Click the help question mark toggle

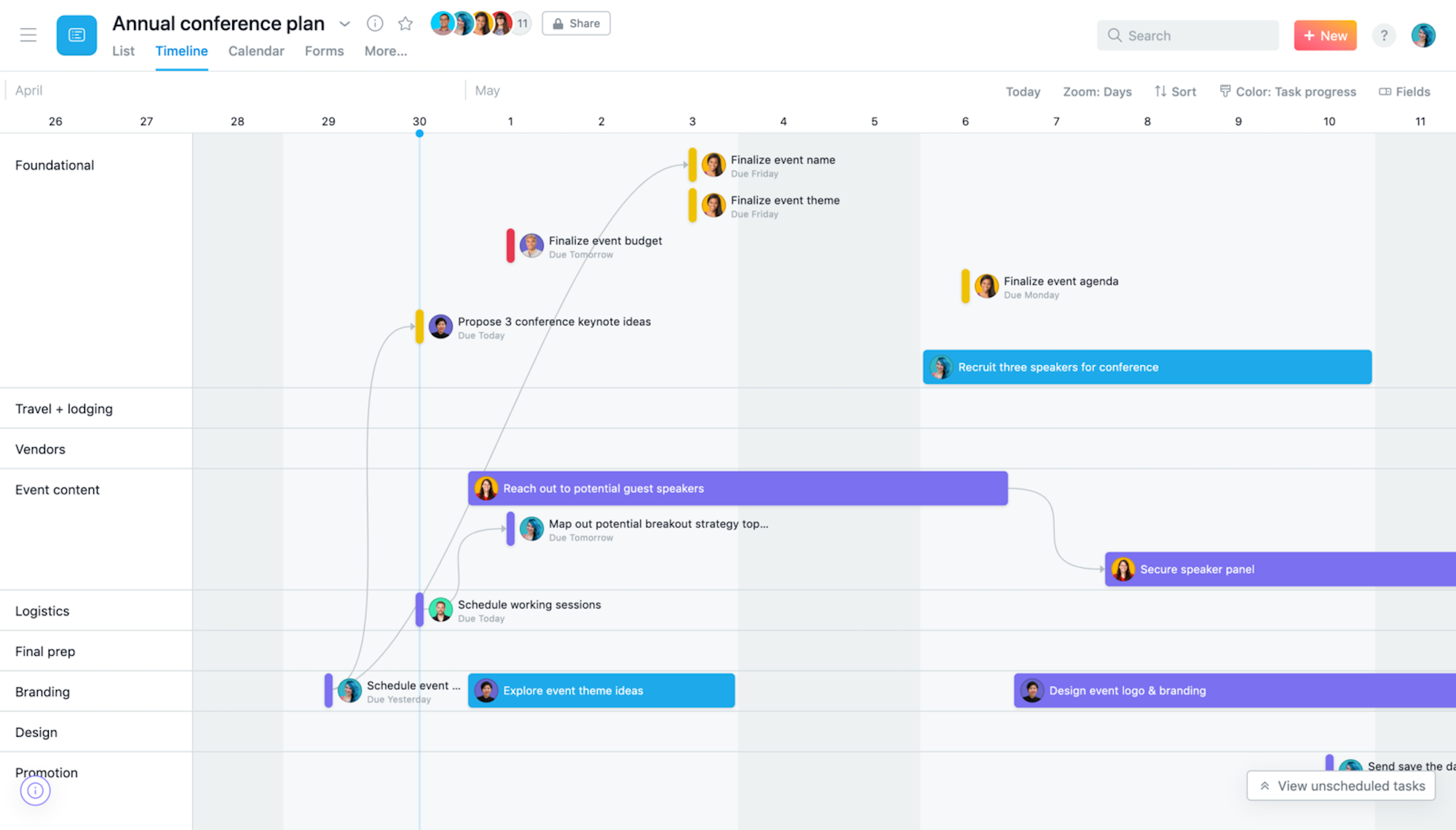[x=1385, y=34]
